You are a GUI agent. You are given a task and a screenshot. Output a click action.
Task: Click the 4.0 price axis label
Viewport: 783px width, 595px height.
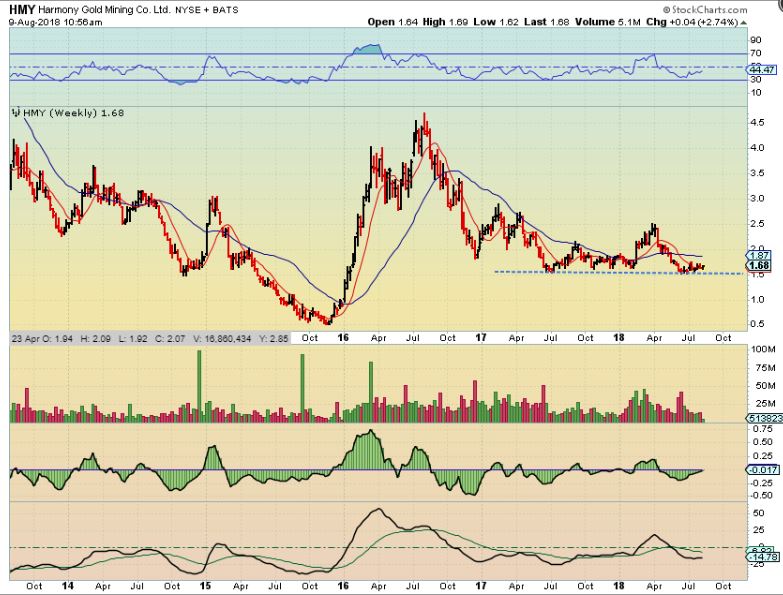tap(758, 148)
